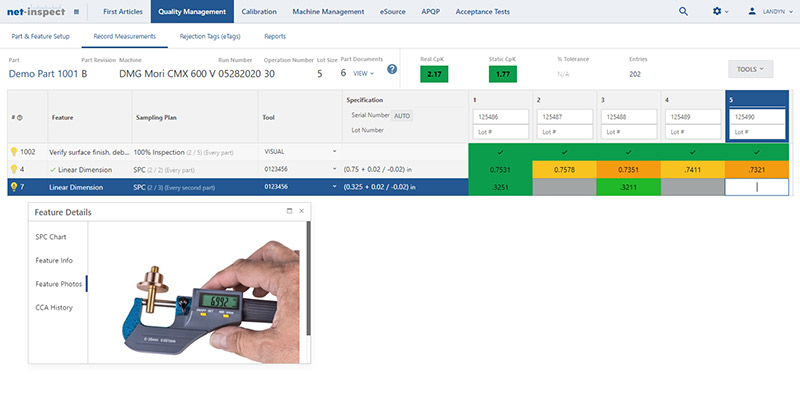Image resolution: width=800 pixels, height=399 pixels.
Task: Click the Demo Part 1001 link
Action: [x=43, y=73]
